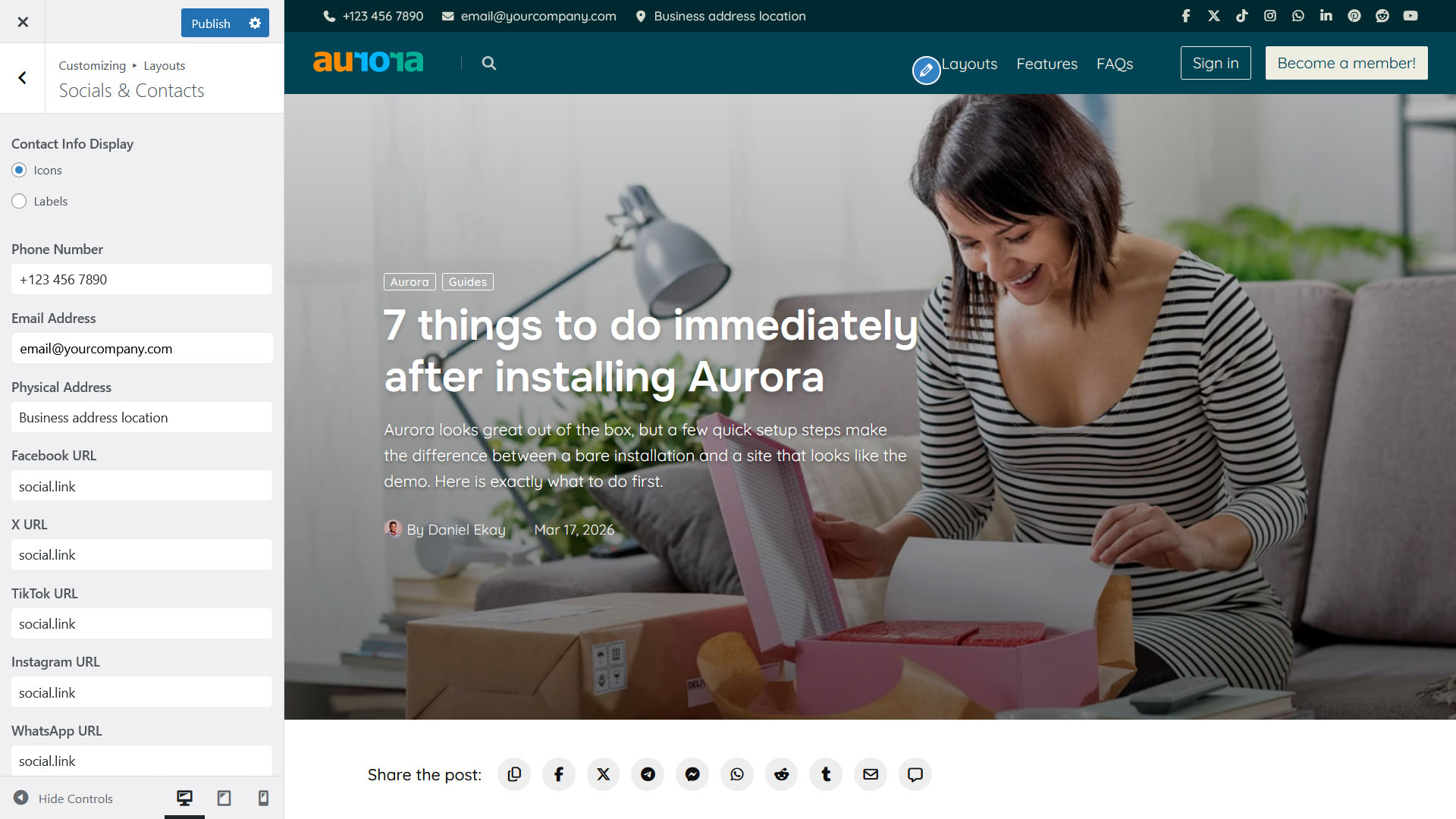
Task: Click the Mar 17, 2026 post date
Action: [x=574, y=529]
